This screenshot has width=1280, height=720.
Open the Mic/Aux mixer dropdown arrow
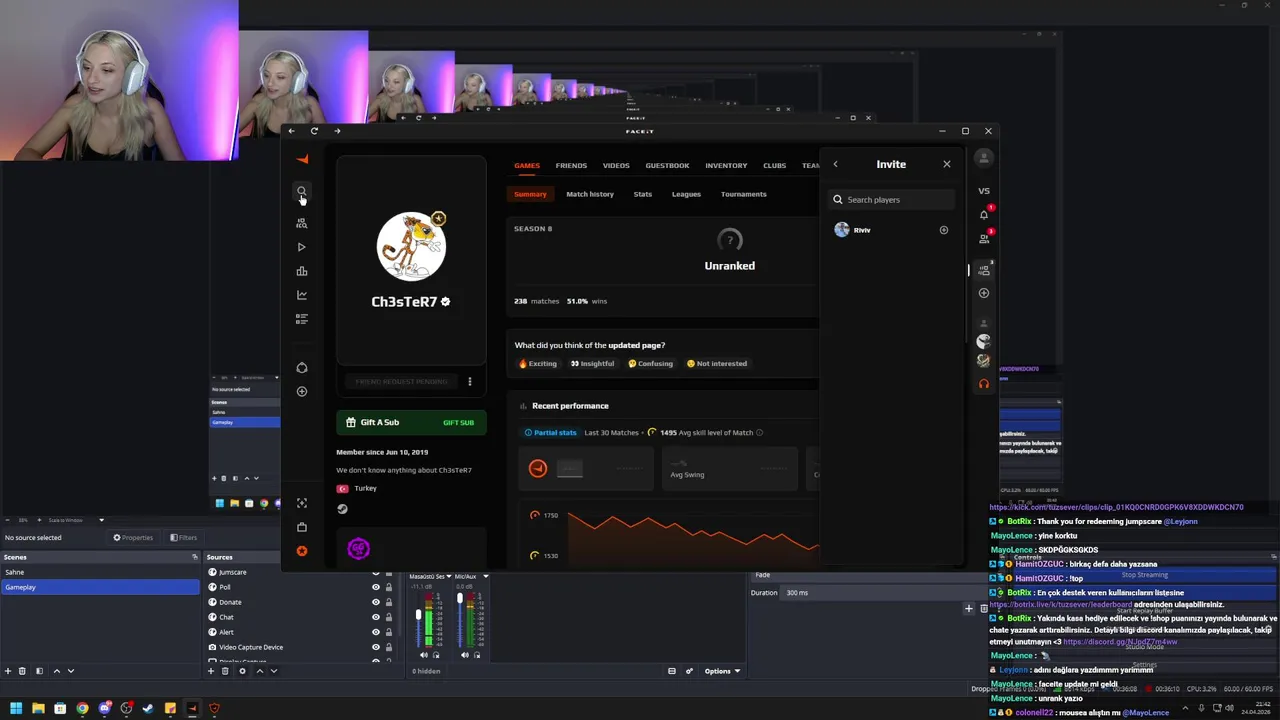point(485,576)
